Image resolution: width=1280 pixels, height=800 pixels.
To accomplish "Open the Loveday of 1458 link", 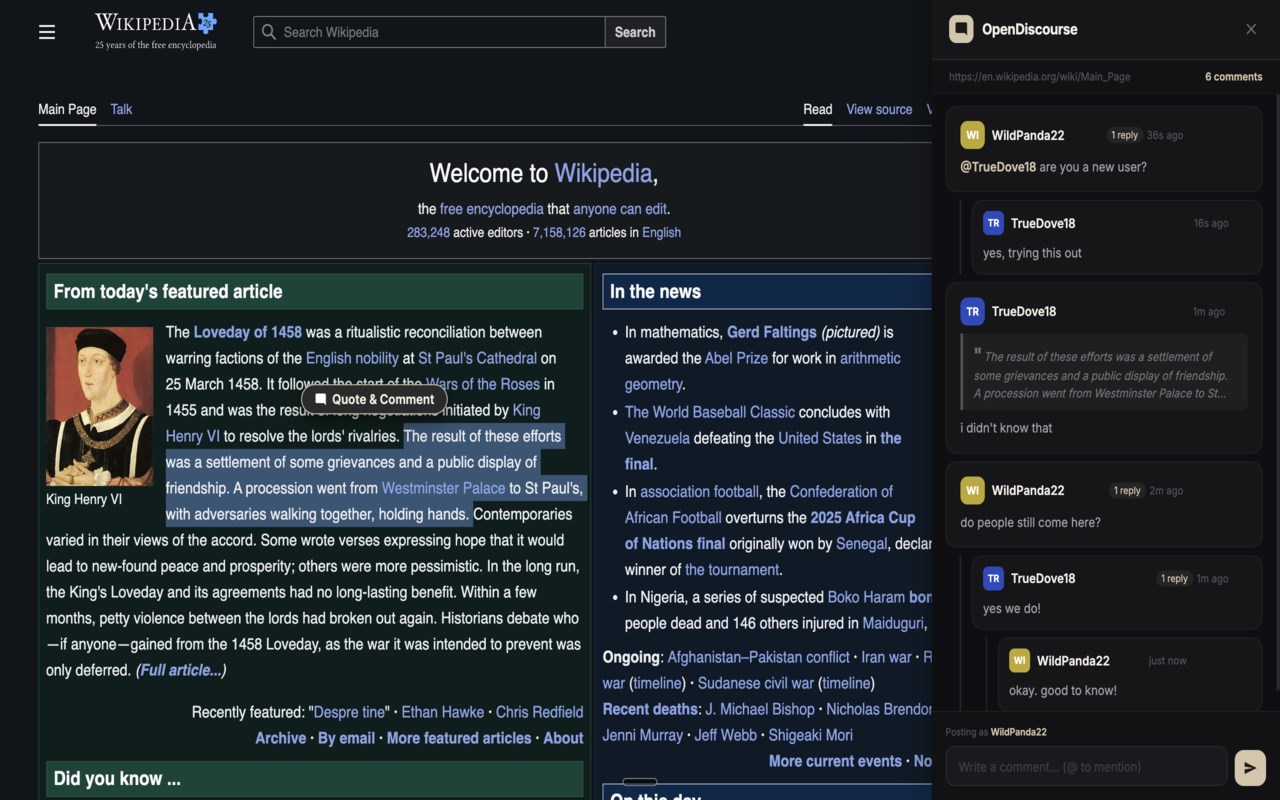I will (x=247, y=332).
